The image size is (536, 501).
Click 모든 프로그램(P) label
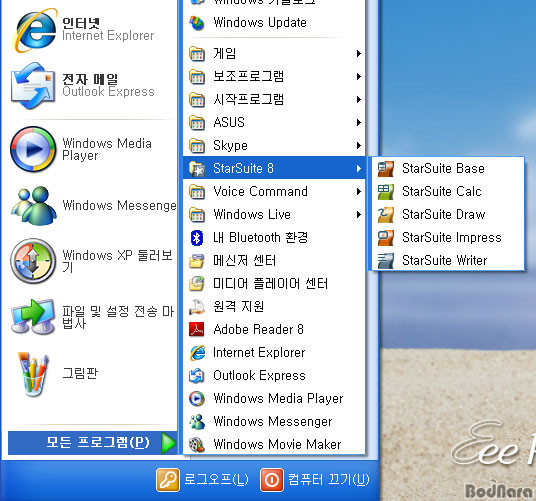point(98,443)
